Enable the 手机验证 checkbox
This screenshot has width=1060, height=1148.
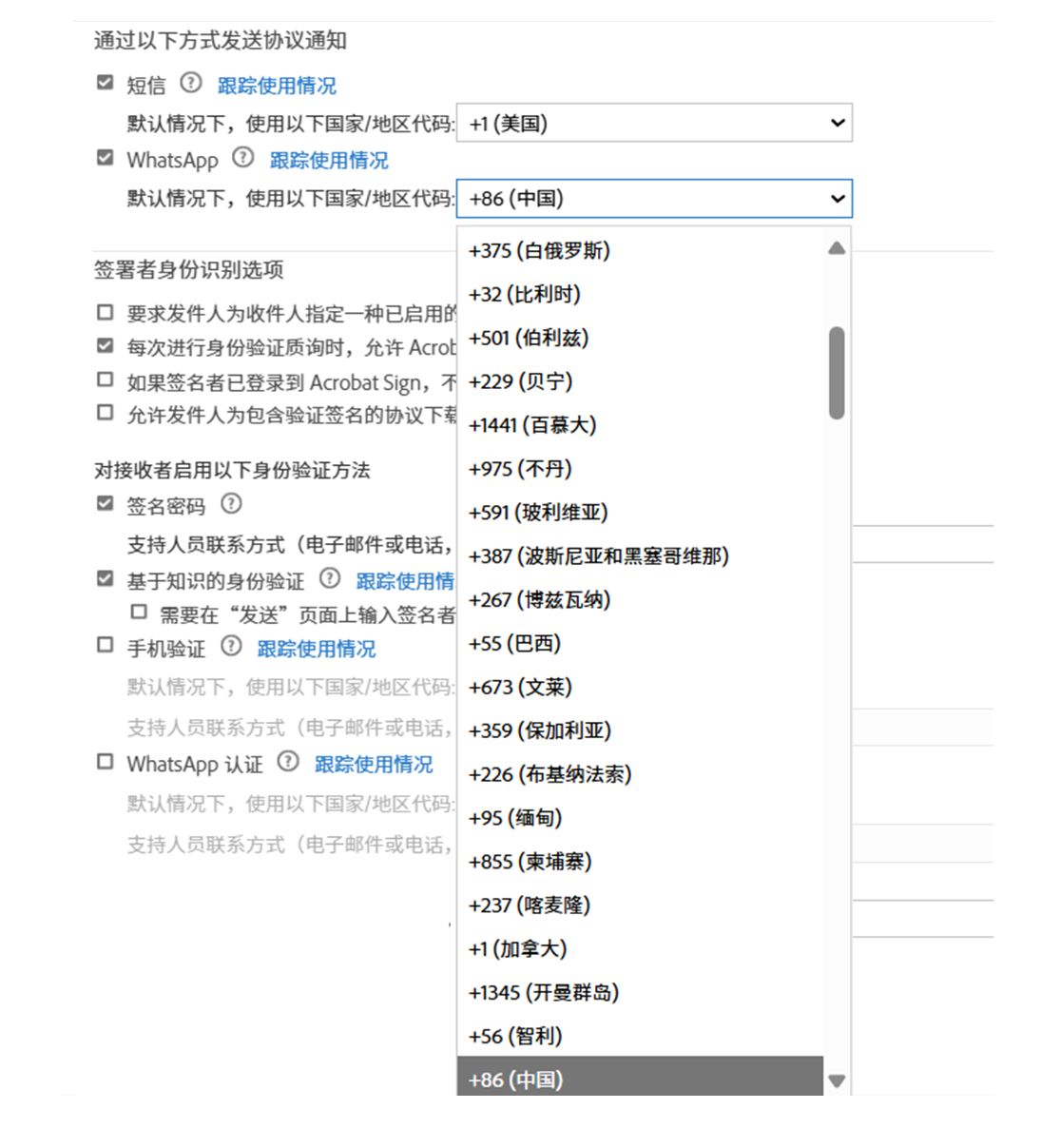click(106, 646)
